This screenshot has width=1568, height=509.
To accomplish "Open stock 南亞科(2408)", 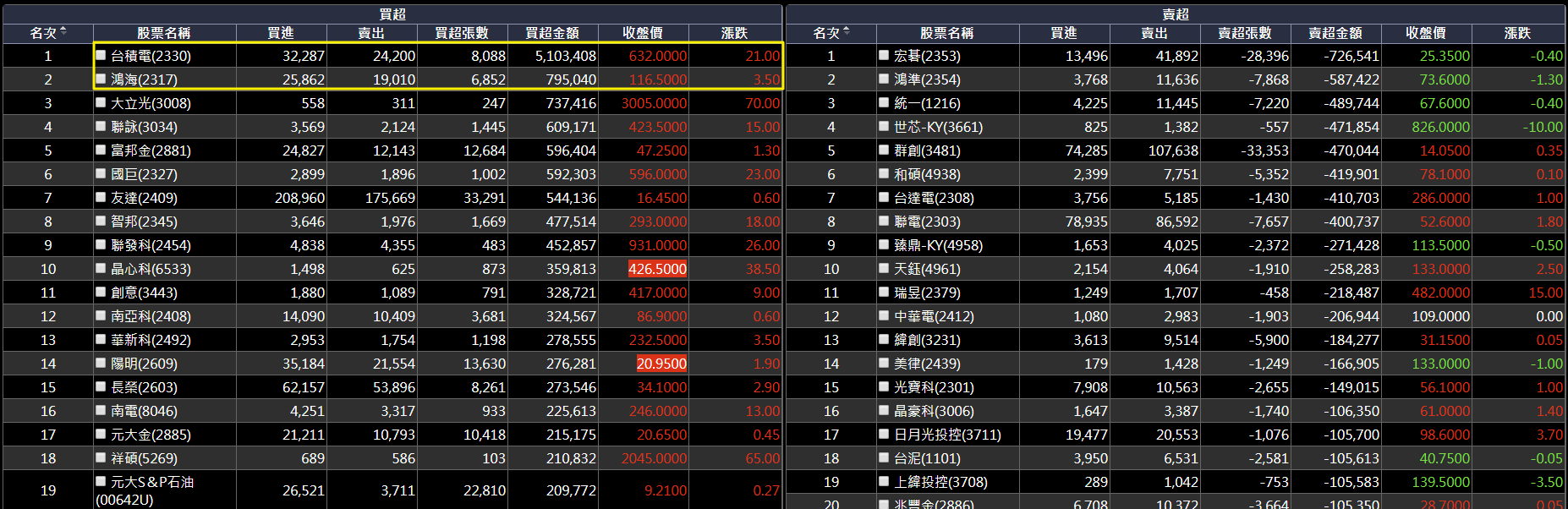I will tap(151, 316).
